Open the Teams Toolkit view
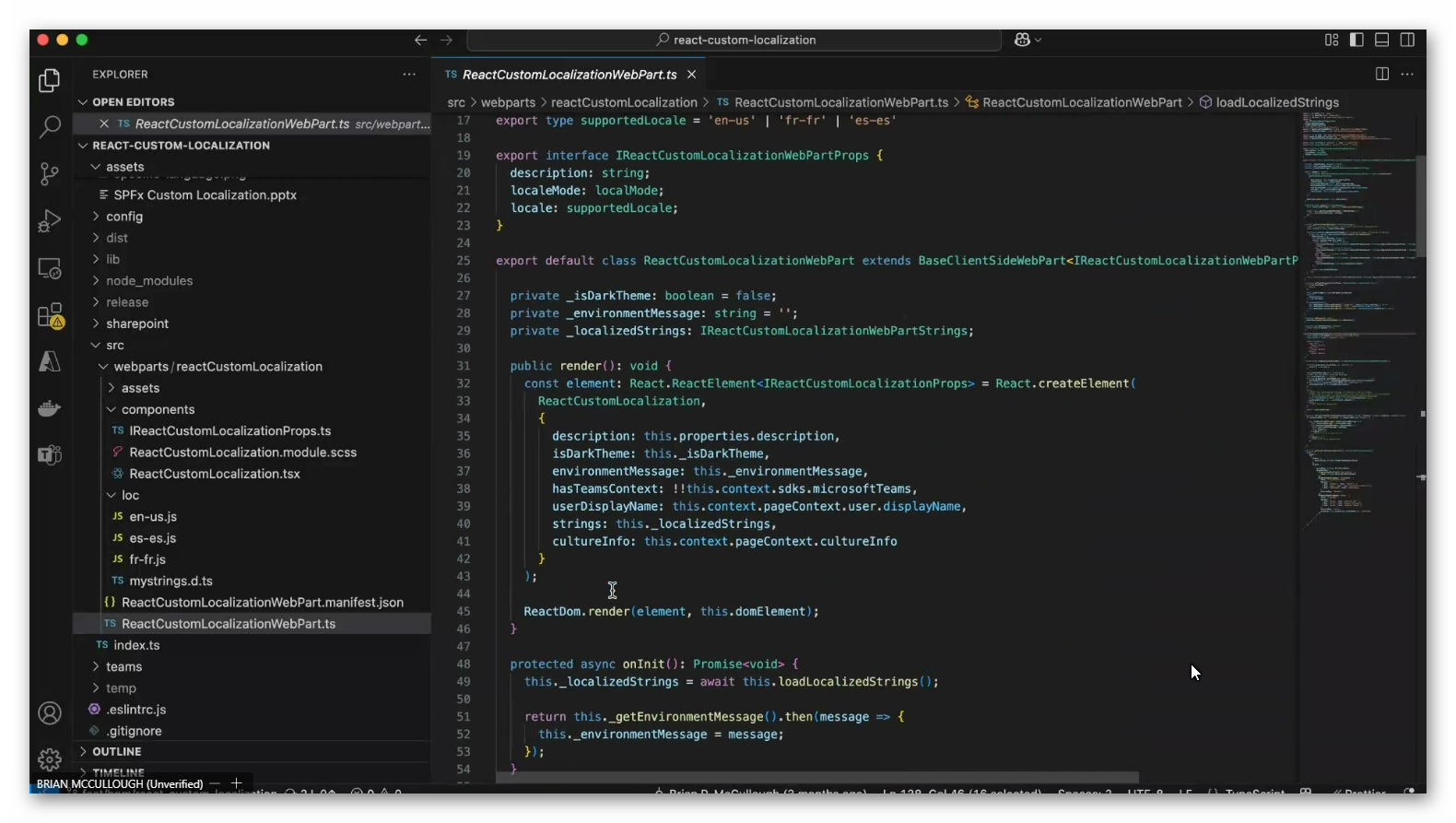Image resolution: width=1456 pixels, height=823 pixels. (50, 455)
